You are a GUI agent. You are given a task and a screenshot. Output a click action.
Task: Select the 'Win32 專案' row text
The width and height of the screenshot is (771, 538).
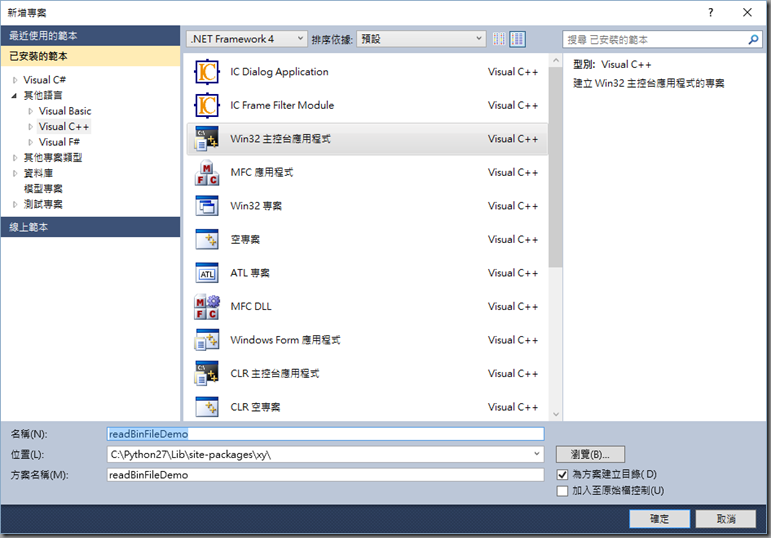(x=256, y=206)
